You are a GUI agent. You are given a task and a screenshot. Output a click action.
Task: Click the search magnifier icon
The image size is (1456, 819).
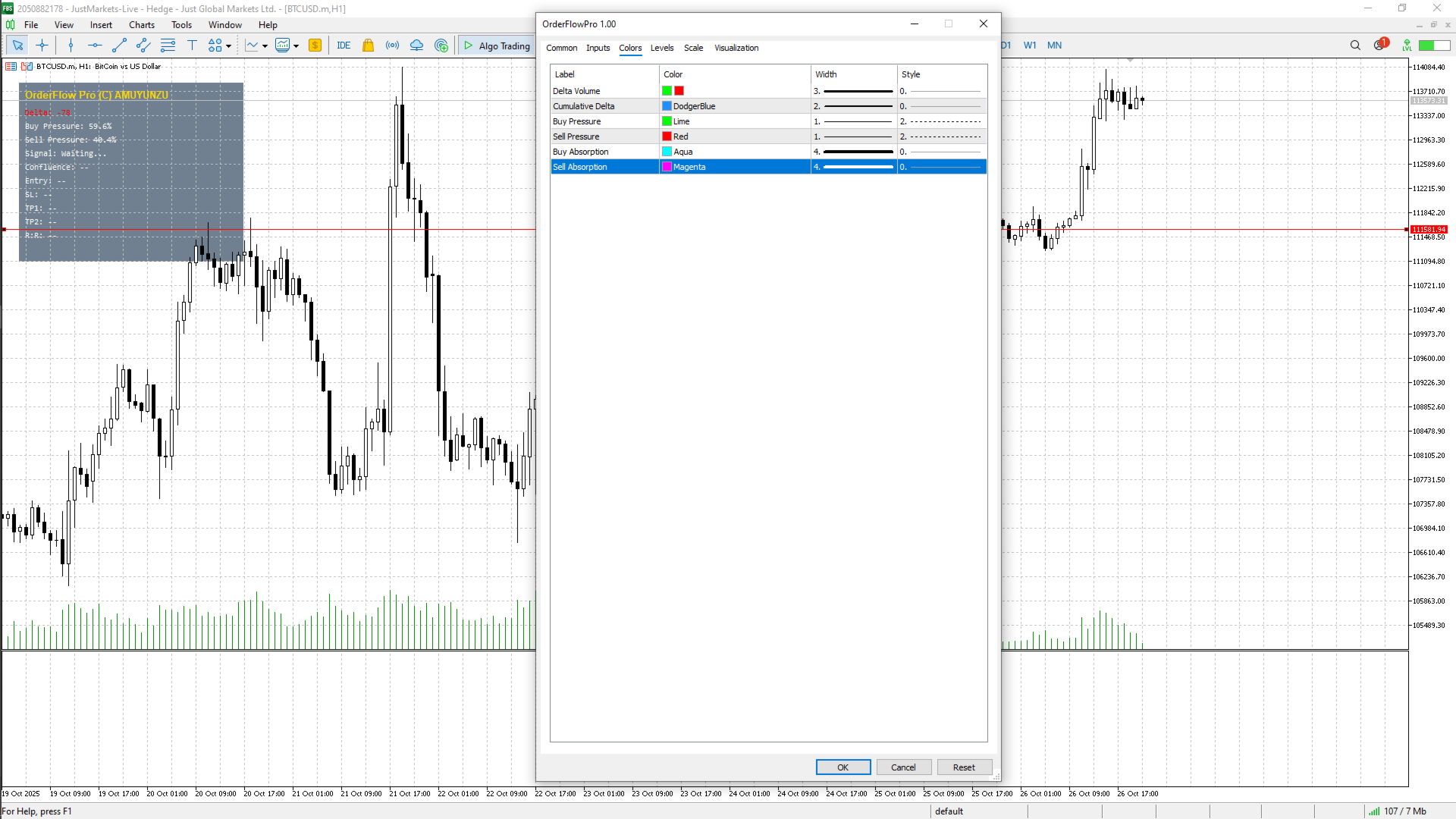coord(1355,45)
